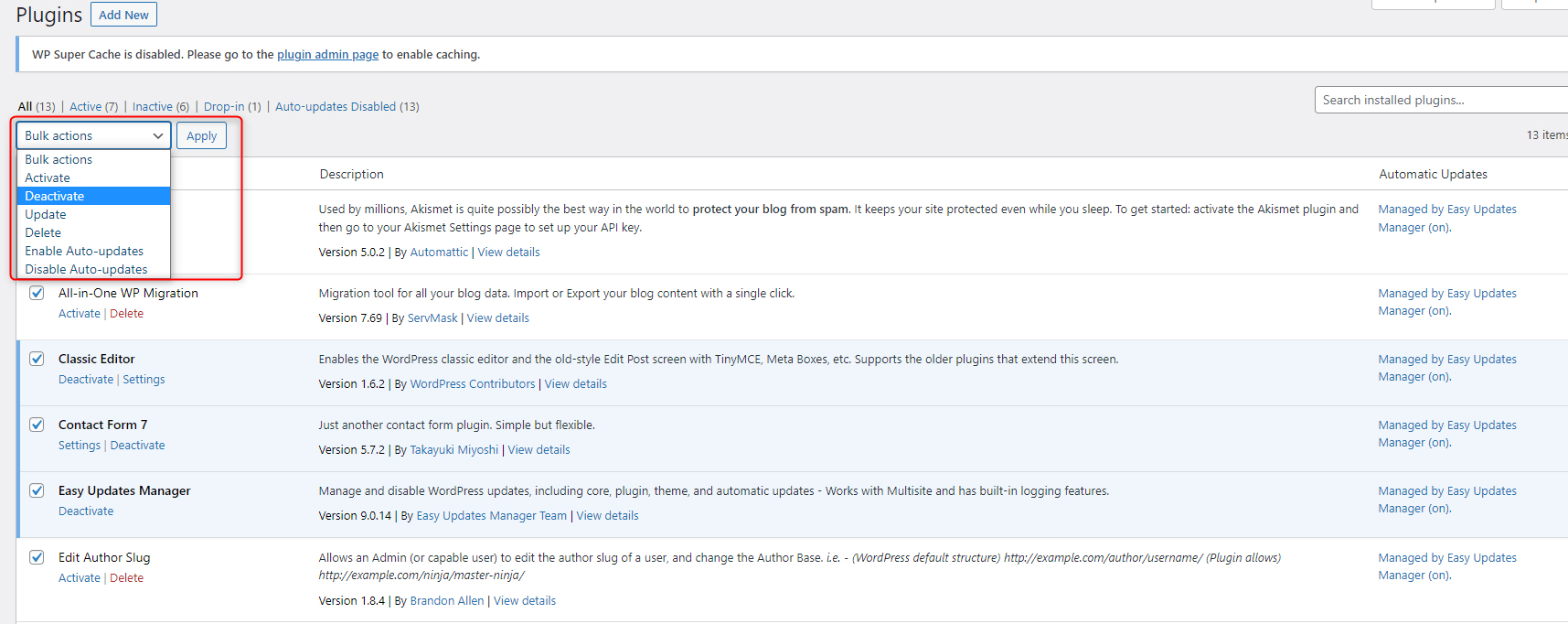Deactivate Easy Updates Manager plugin

pyautogui.click(x=86, y=511)
